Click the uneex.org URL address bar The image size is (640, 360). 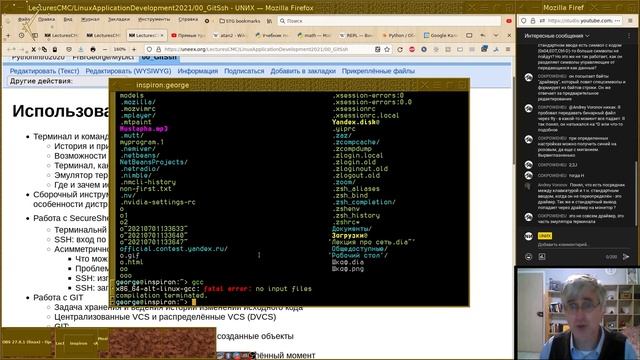(x=267, y=49)
